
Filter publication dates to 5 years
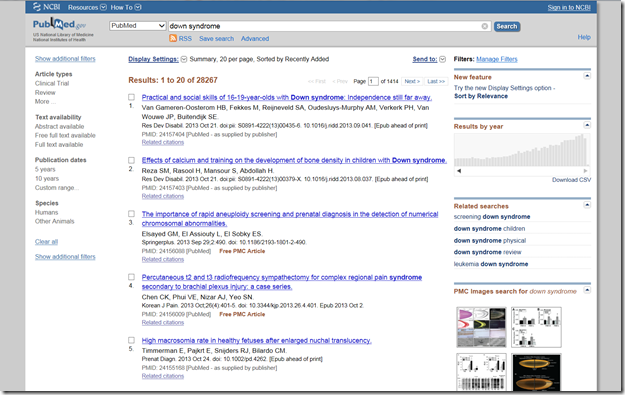point(45,169)
